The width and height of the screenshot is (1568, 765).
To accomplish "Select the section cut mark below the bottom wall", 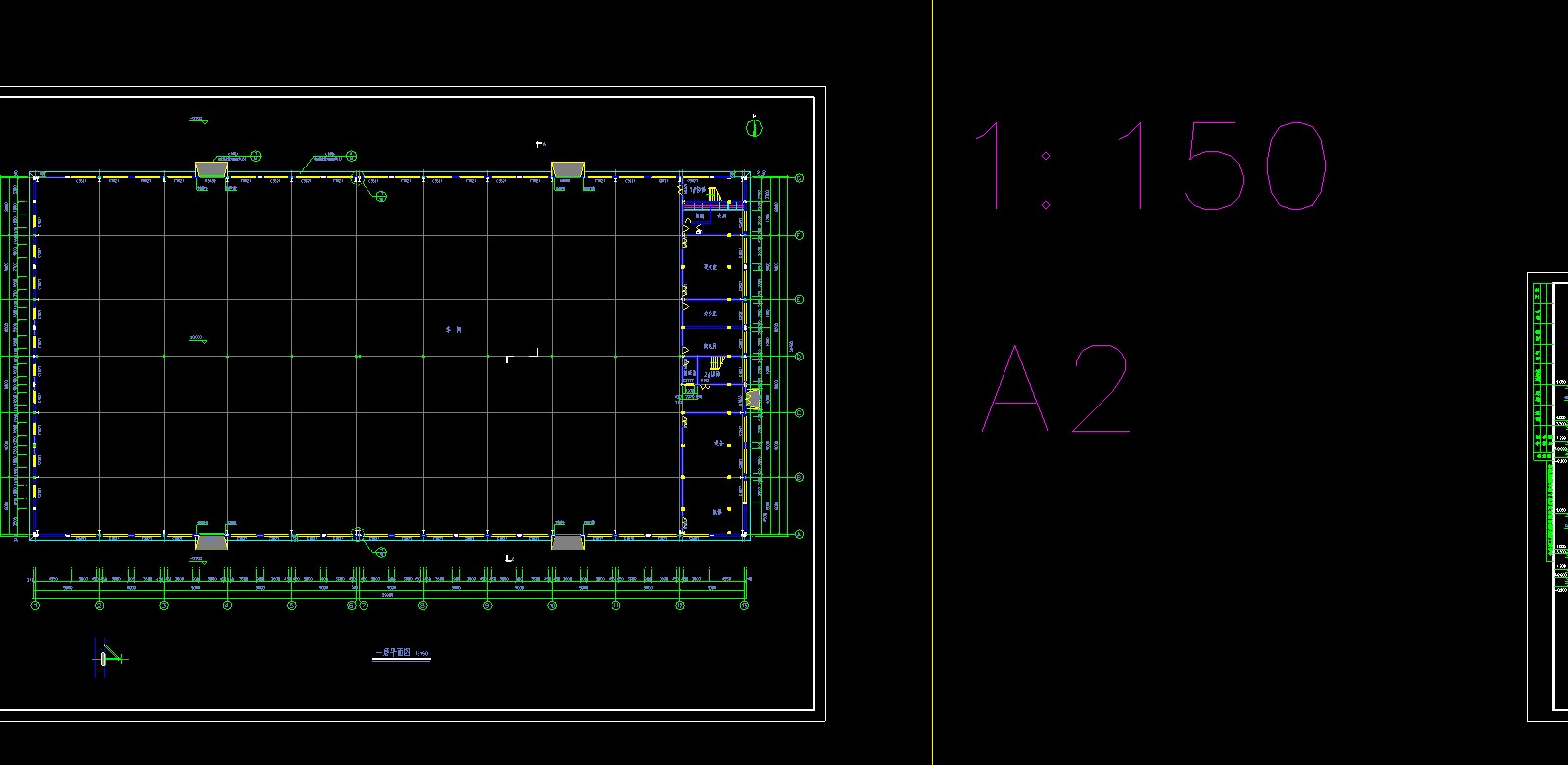I will coord(509,559).
